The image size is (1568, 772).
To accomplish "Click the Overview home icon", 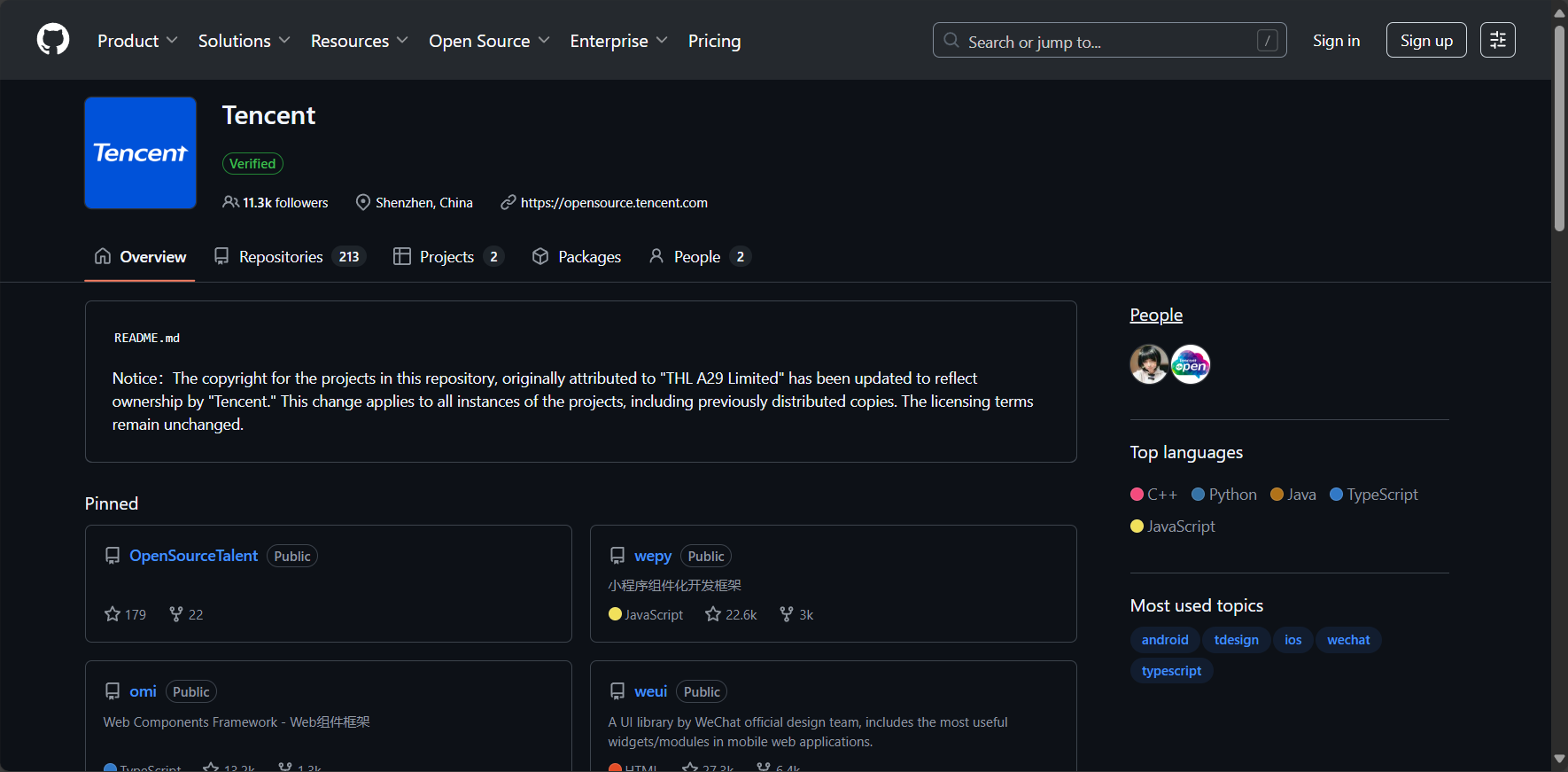I will tap(103, 256).
